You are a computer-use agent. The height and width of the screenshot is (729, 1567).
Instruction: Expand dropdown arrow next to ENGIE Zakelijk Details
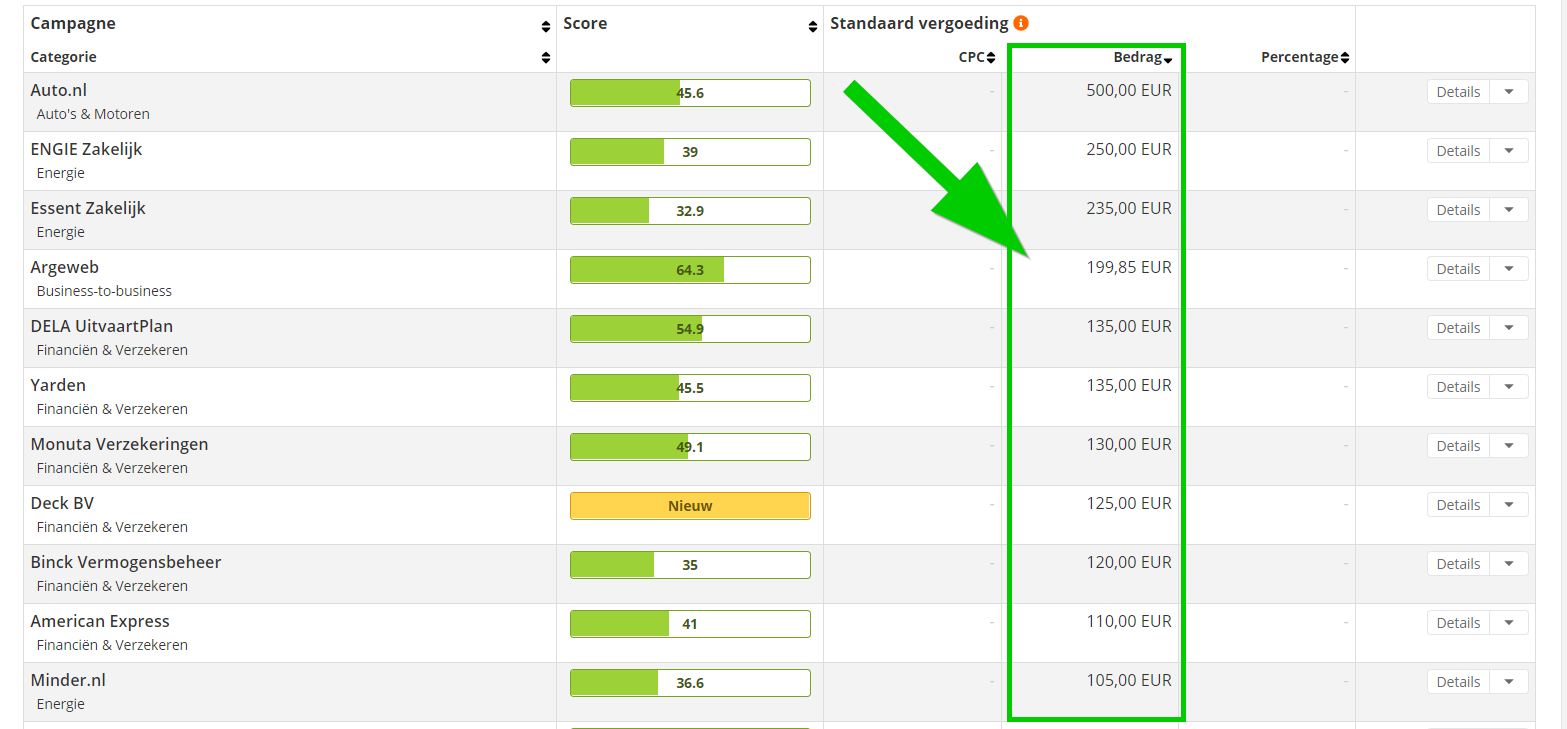tap(1509, 151)
